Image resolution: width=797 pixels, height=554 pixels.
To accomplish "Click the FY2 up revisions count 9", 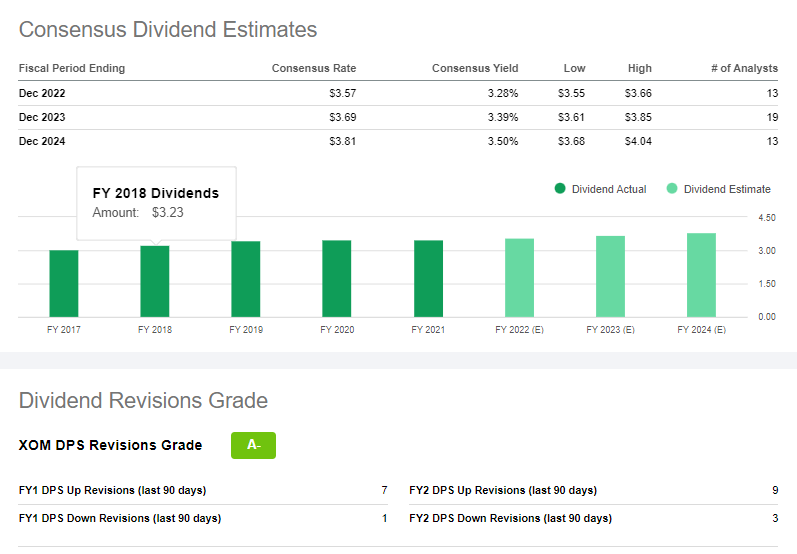I will (x=775, y=490).
